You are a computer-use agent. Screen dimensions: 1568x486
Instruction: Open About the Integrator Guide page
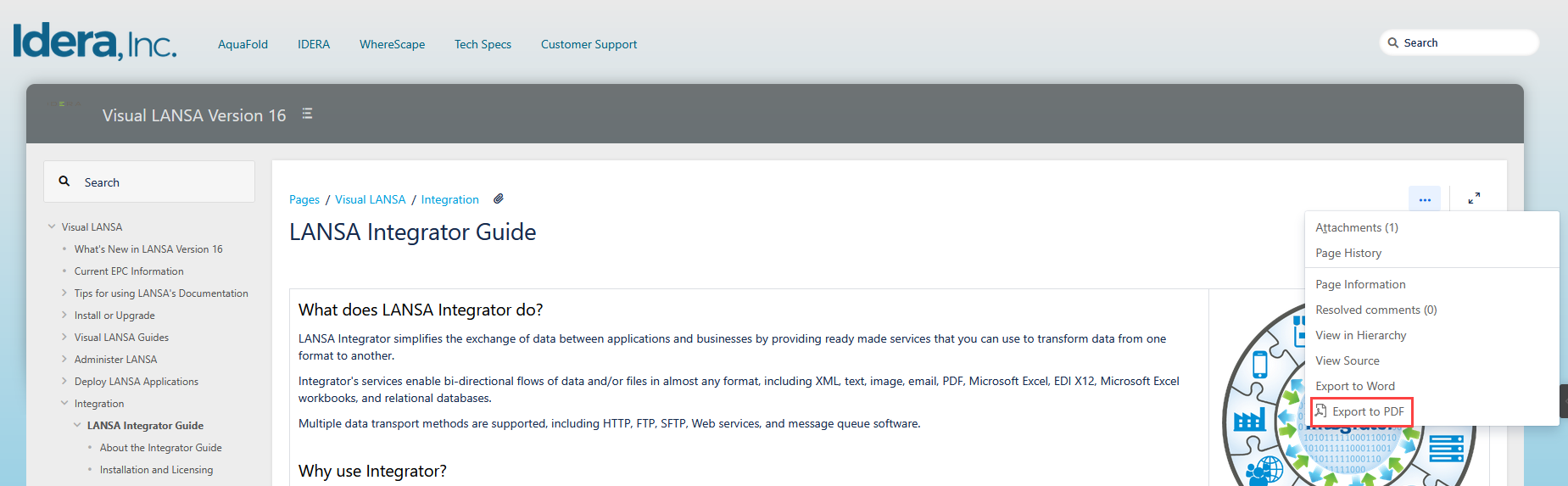point(160,447)
